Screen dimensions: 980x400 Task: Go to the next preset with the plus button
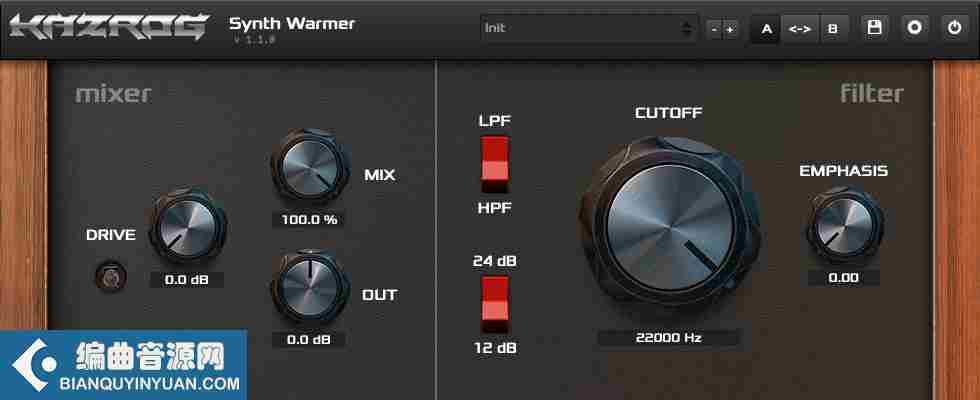coord(730,29)
